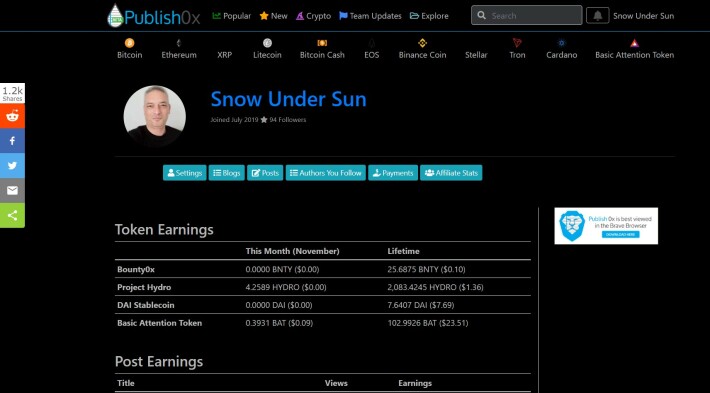
Task: Open the XRP category link
Action: coord(225,55)
